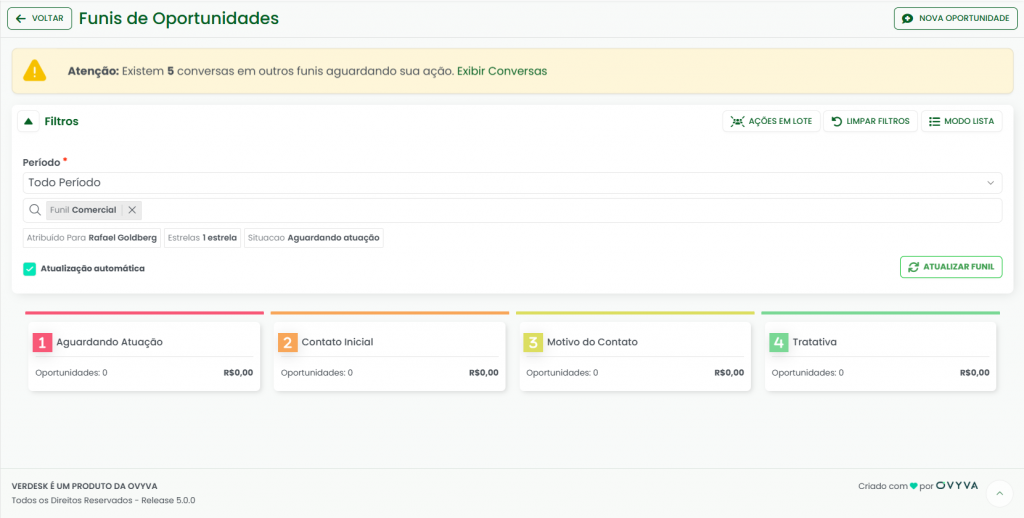Click the orange number 2 stage badge
1024x518 pixels.
287,342
